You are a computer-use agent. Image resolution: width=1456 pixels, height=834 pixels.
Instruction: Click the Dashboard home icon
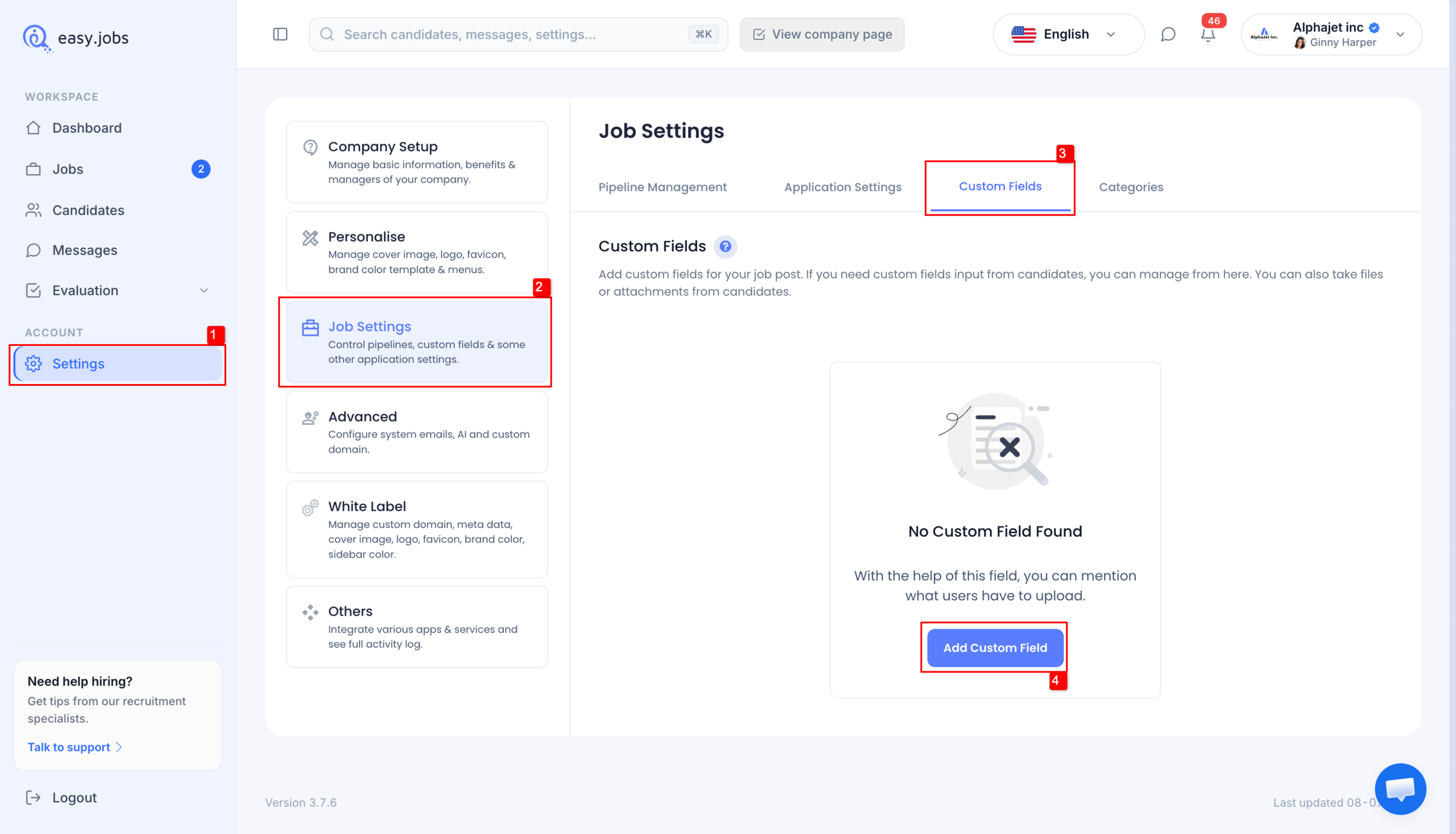coord(33,128)
